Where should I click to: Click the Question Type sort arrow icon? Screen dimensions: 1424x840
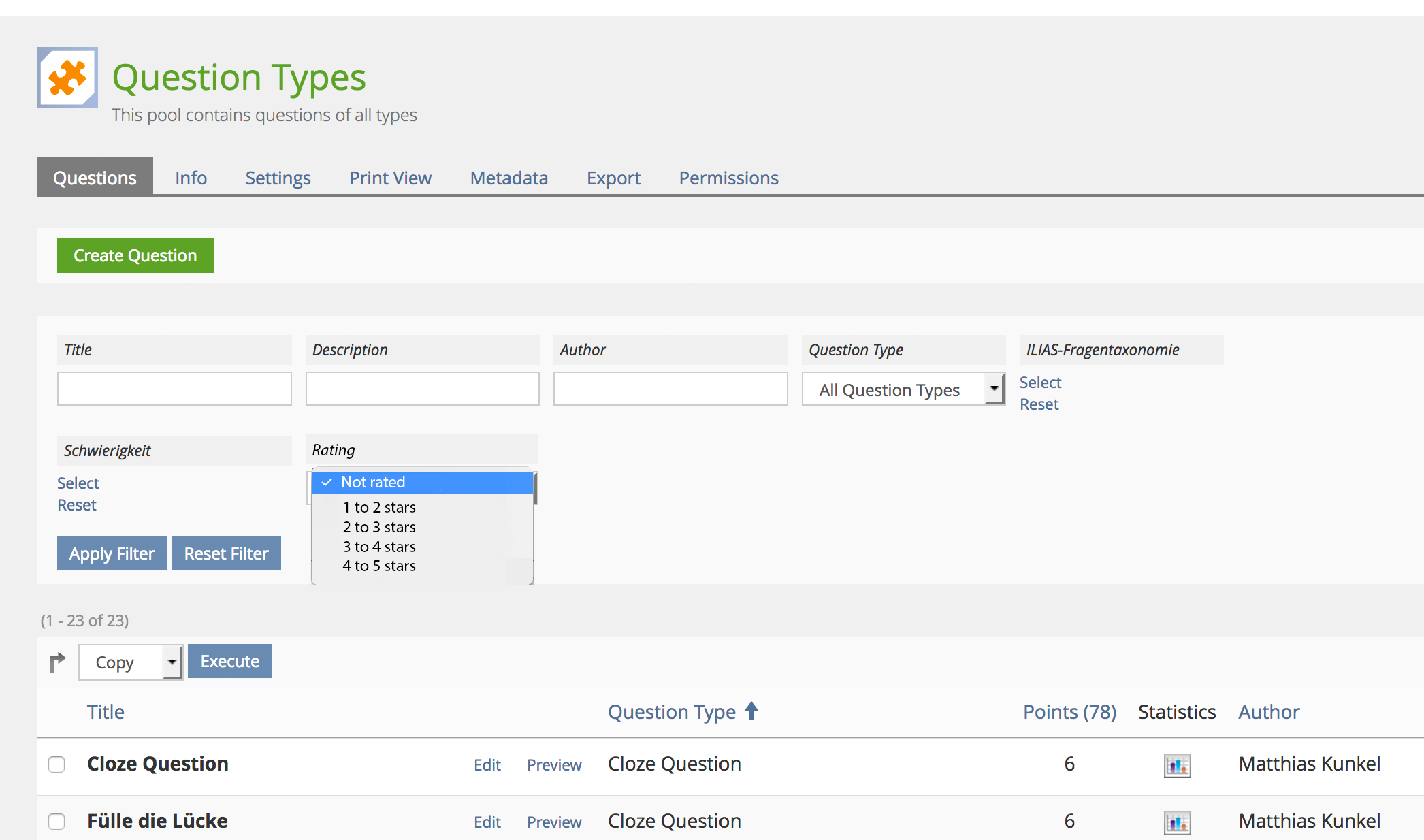(x=751, y=711)
